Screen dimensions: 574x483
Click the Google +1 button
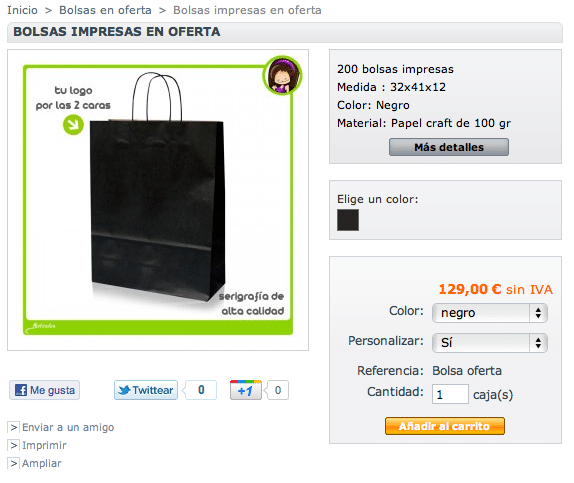pyautogui.click(x=246, y=390)
